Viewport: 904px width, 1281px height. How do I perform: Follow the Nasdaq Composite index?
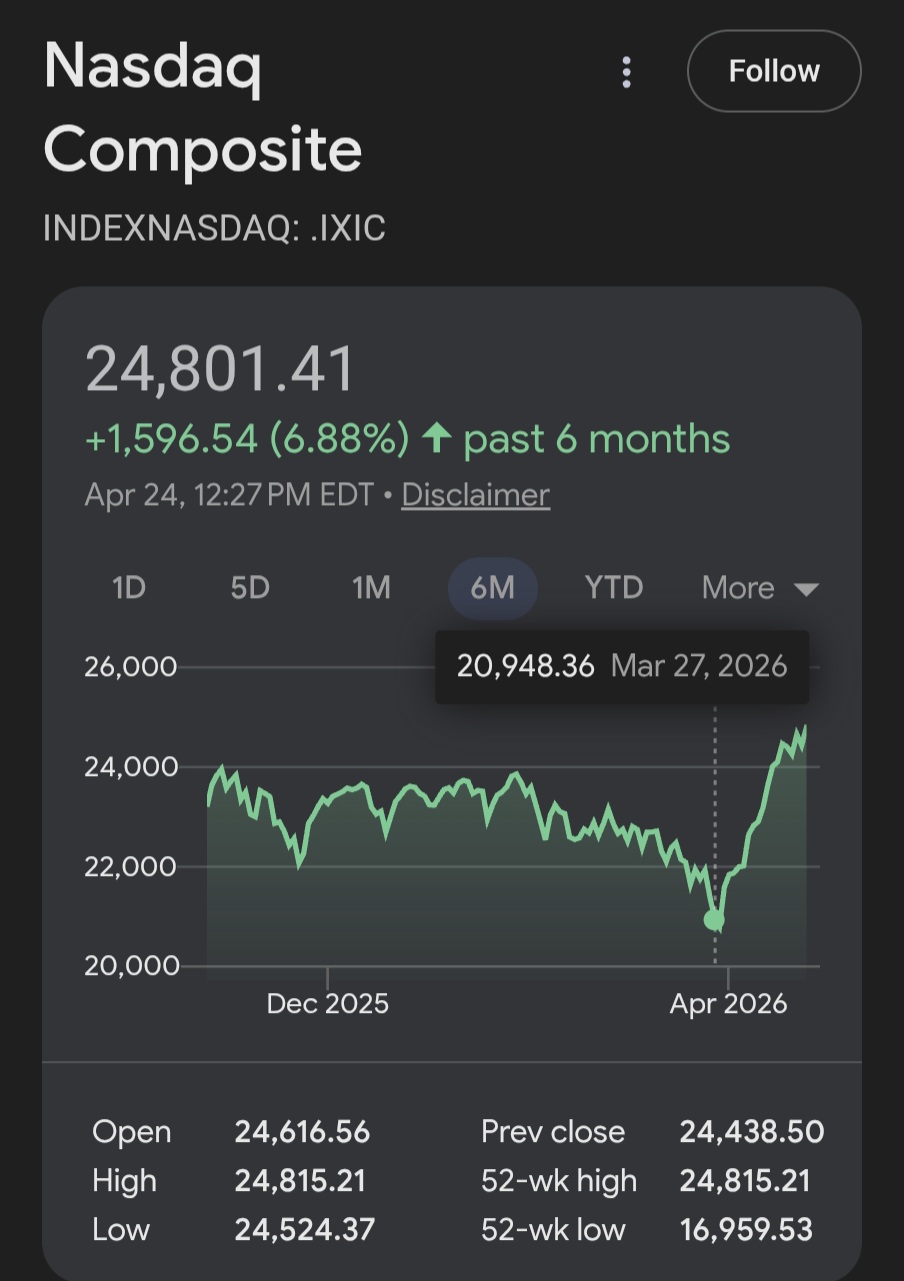tap(773, 71)
